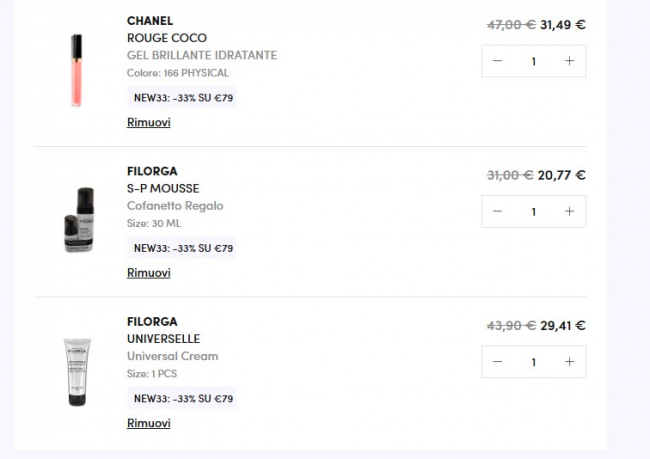Decrease quantity of Chanel Rouge Coco
The height and width of the screenshot is (459, 650).
[x=498, y=61]
